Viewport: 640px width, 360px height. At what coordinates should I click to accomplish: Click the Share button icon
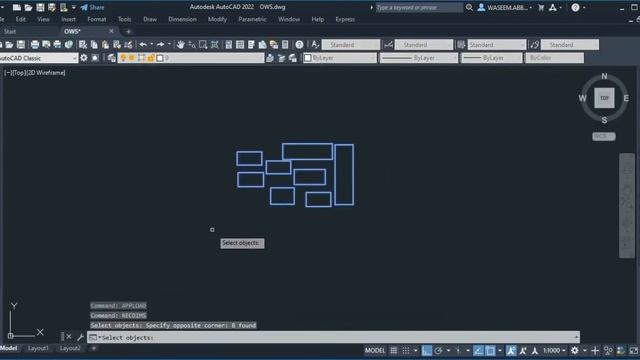pyautogui.click(x=92, y=7)
